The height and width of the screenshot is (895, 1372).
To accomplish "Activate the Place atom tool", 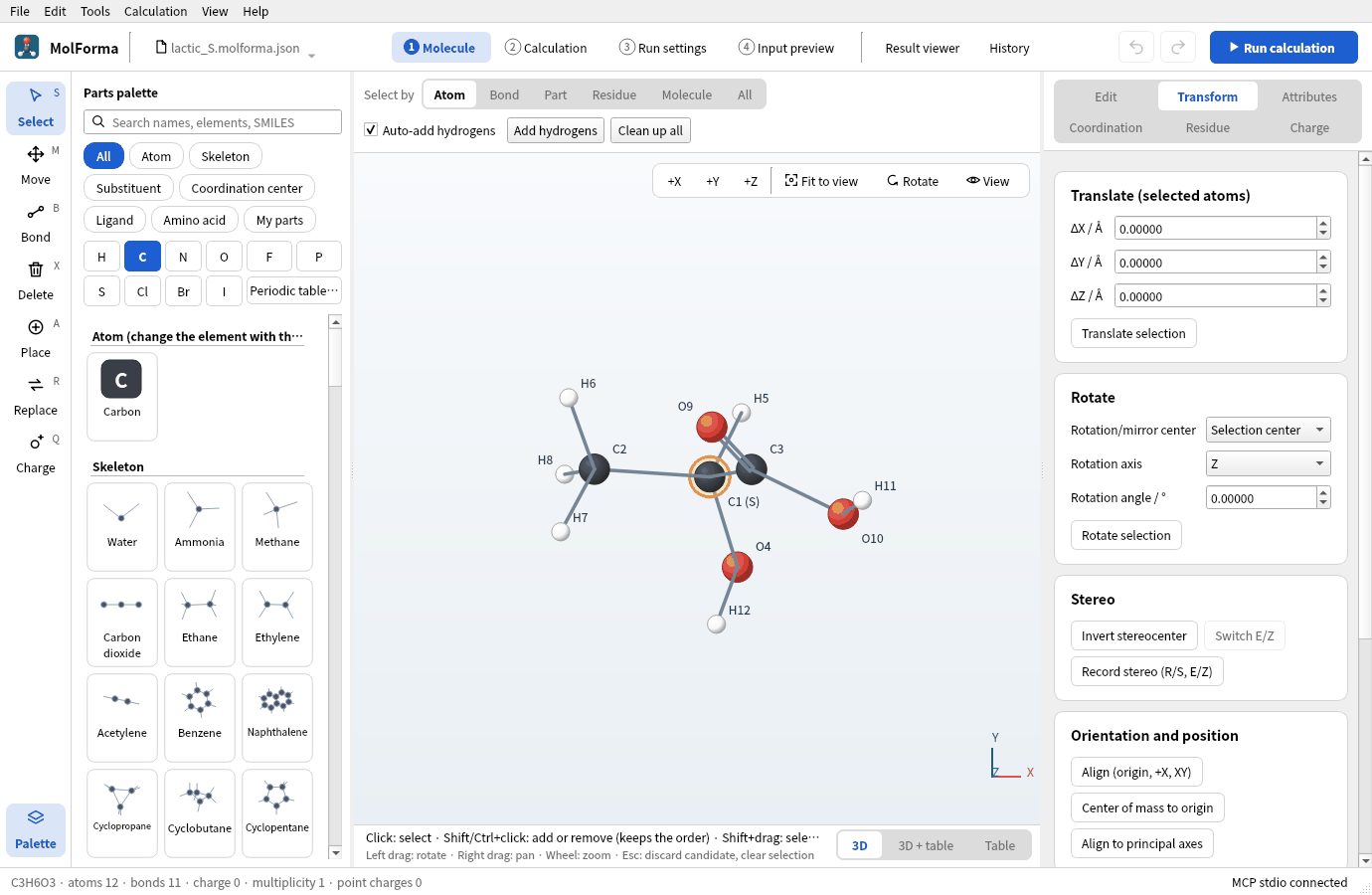I will click(x=36, y=338).
